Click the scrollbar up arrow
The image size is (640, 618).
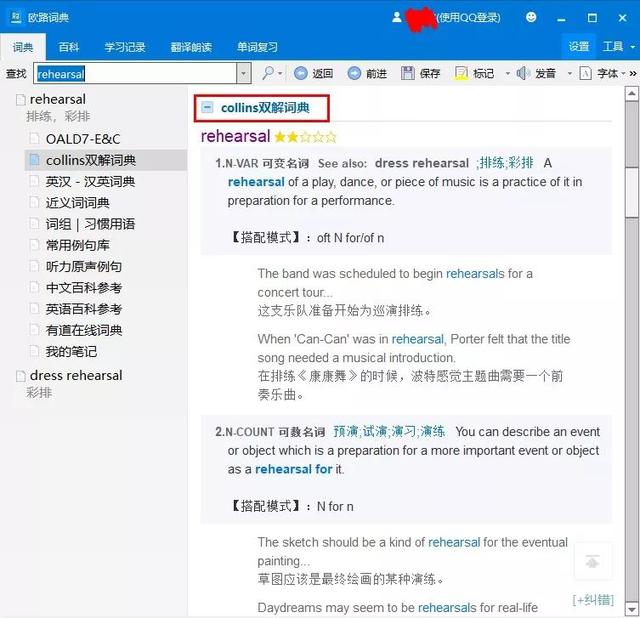[x=631, y=94]
